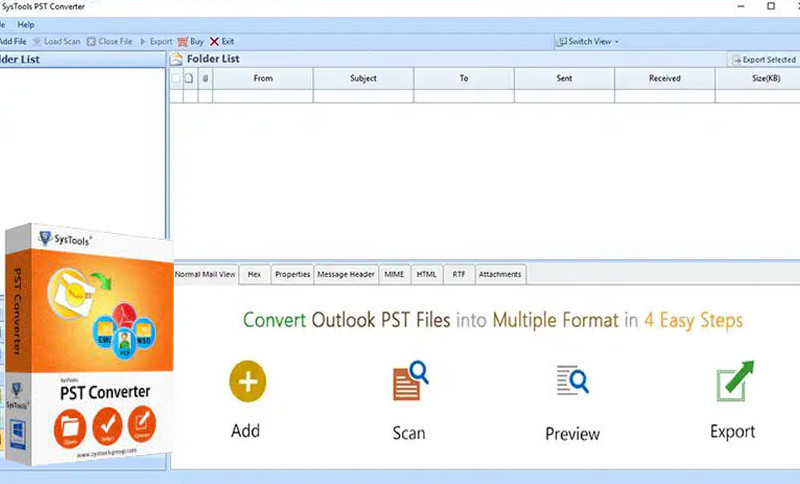The width and height of the screenshot is (800, 484).
Task: Open the Help menu
Action: 26,24
